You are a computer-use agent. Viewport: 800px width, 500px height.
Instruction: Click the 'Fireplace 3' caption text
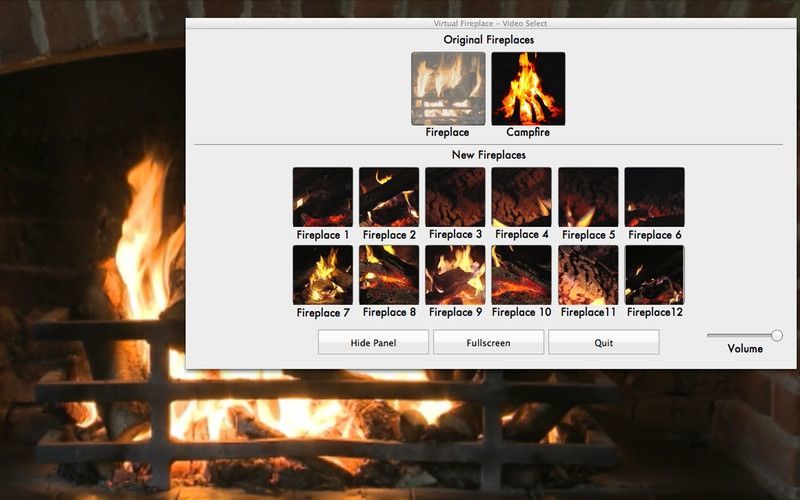pyautogui.click(x=455, y=235)
